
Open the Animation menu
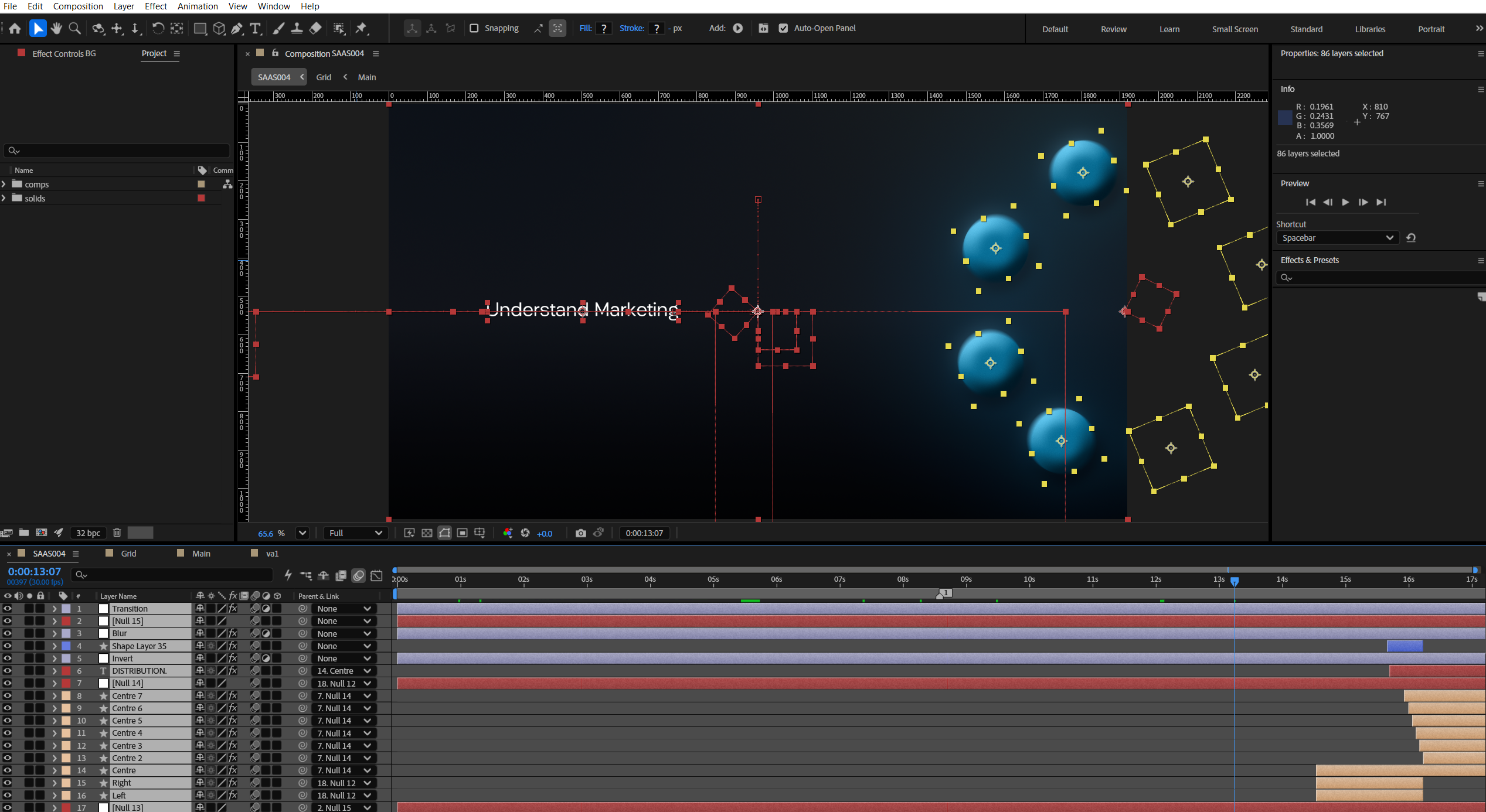[198, 6]
